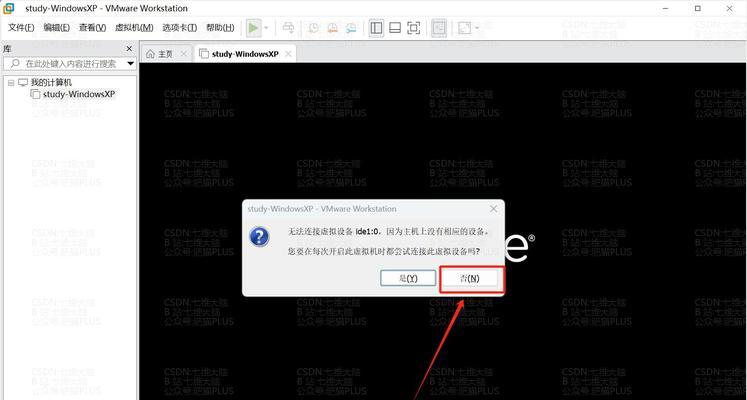Collapse the 我的计算机 tree node

[x=11, y=83]
